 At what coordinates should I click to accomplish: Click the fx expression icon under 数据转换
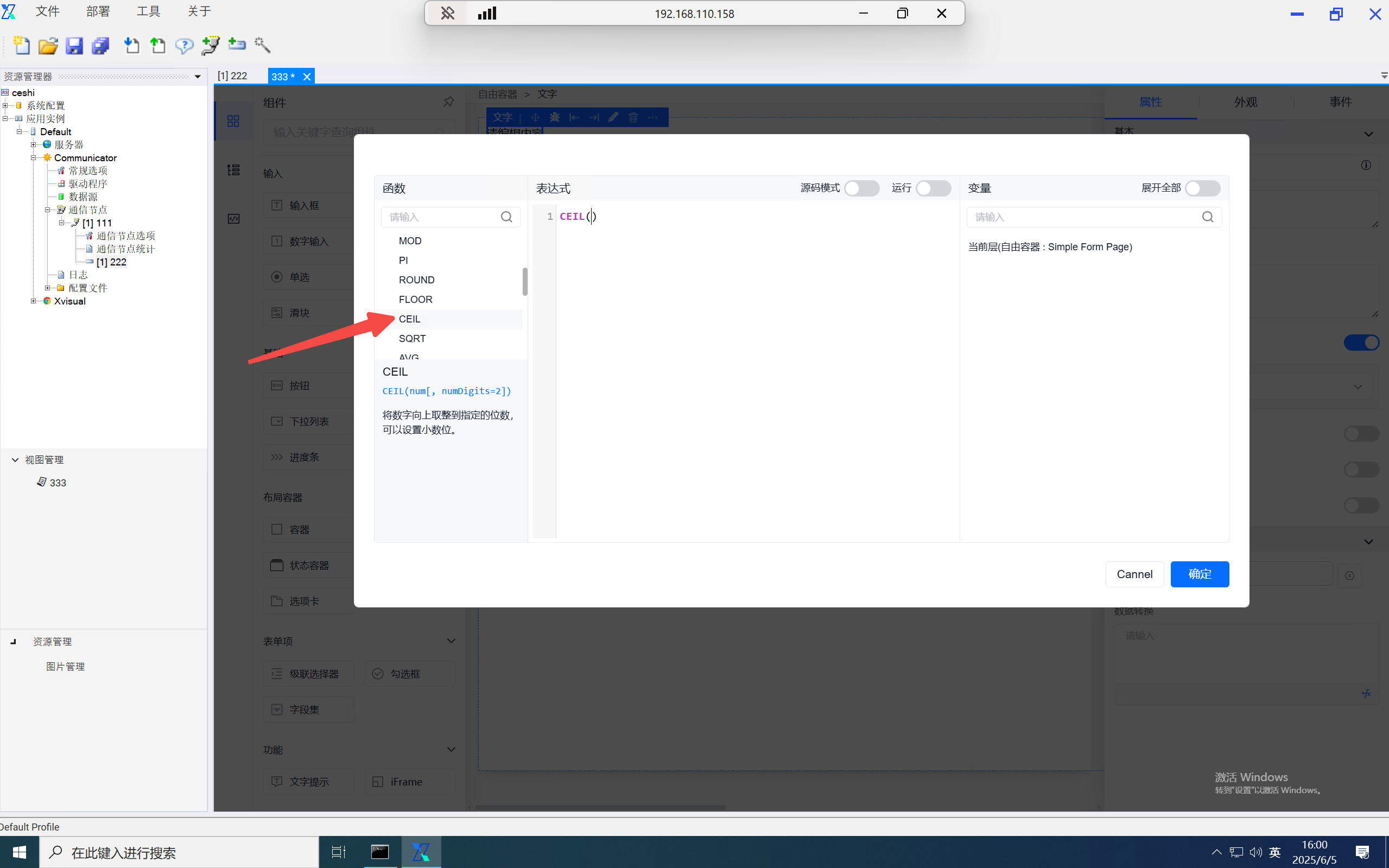(x=1366, y=694)
